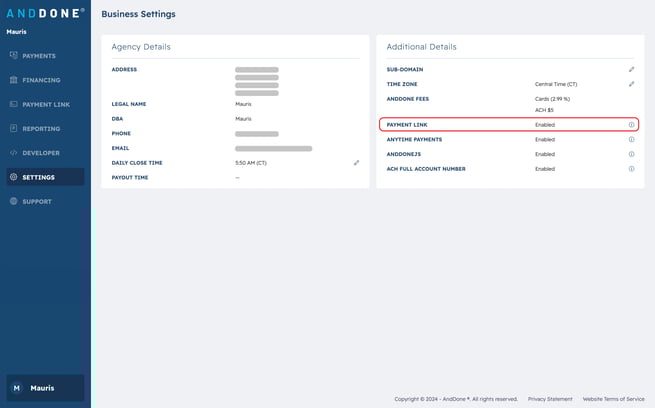Select the Settings menu item
Screen dimensions: 655x408
(45, 177)
